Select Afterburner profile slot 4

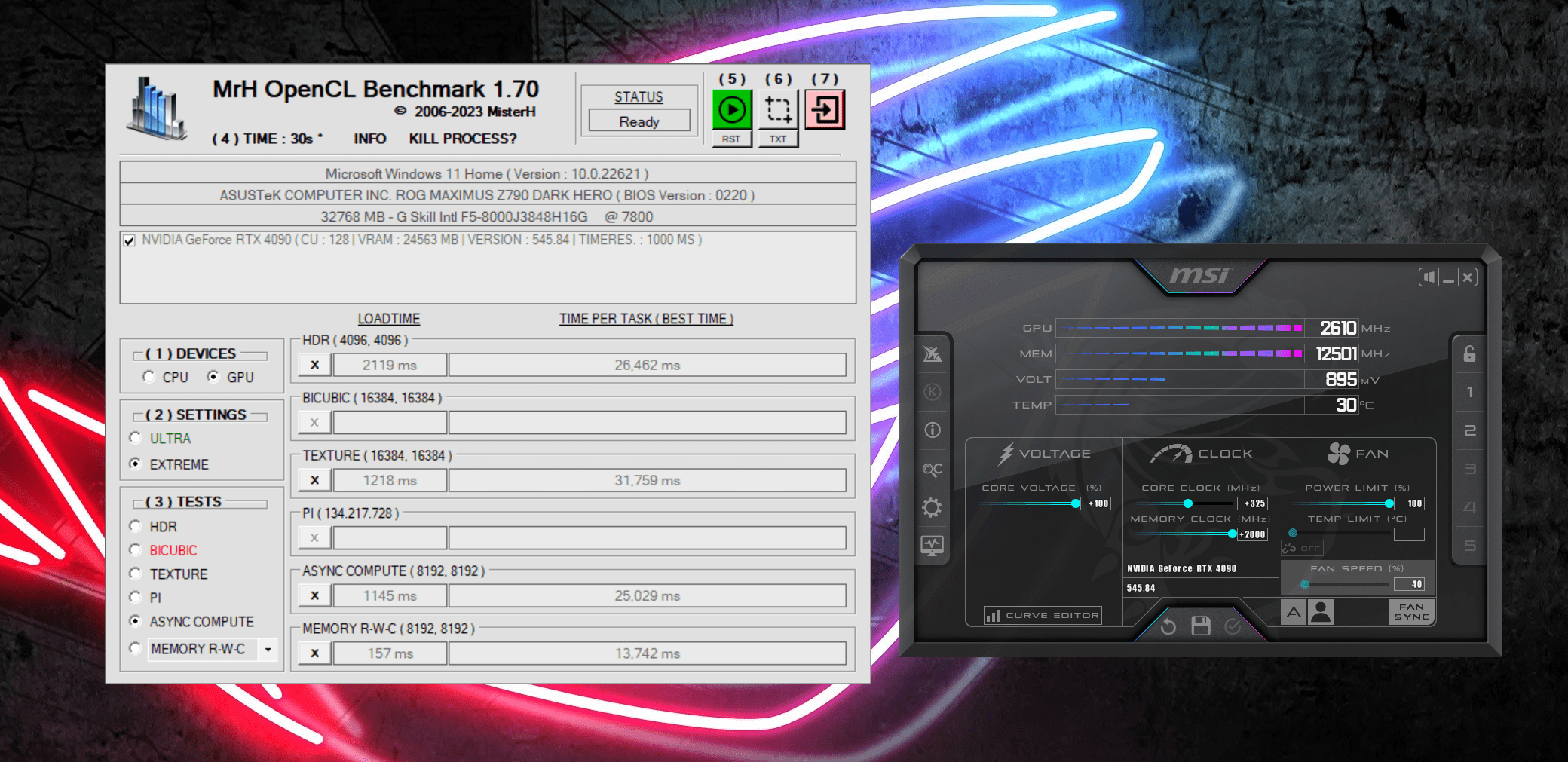[1469, 507]
